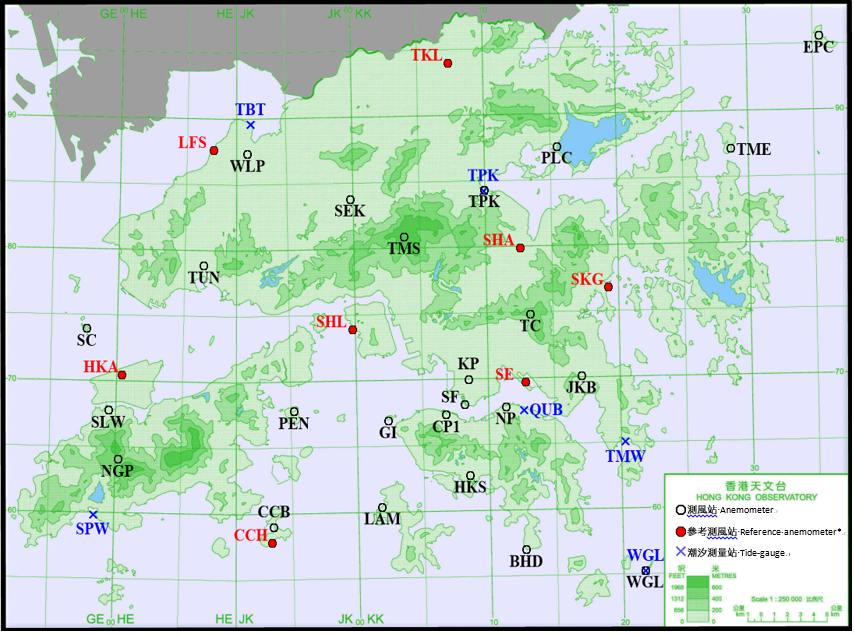Click the anemometer circle at TME
Image resolution: width=854 pixels, height=636 pixels.
pos(731,148)
